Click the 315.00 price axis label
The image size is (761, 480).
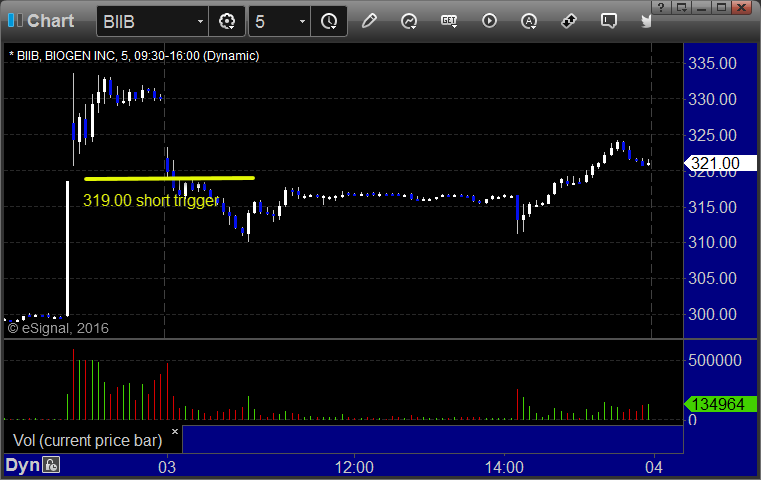point(712,207)
